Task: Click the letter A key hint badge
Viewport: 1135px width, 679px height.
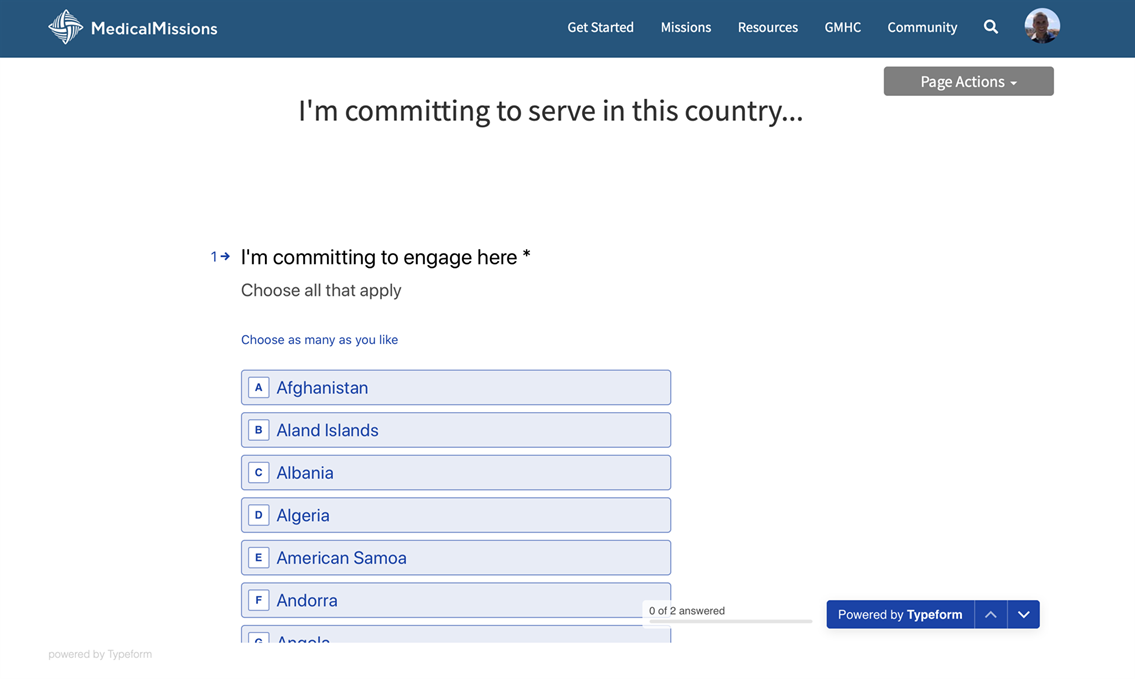Action: 258,388
